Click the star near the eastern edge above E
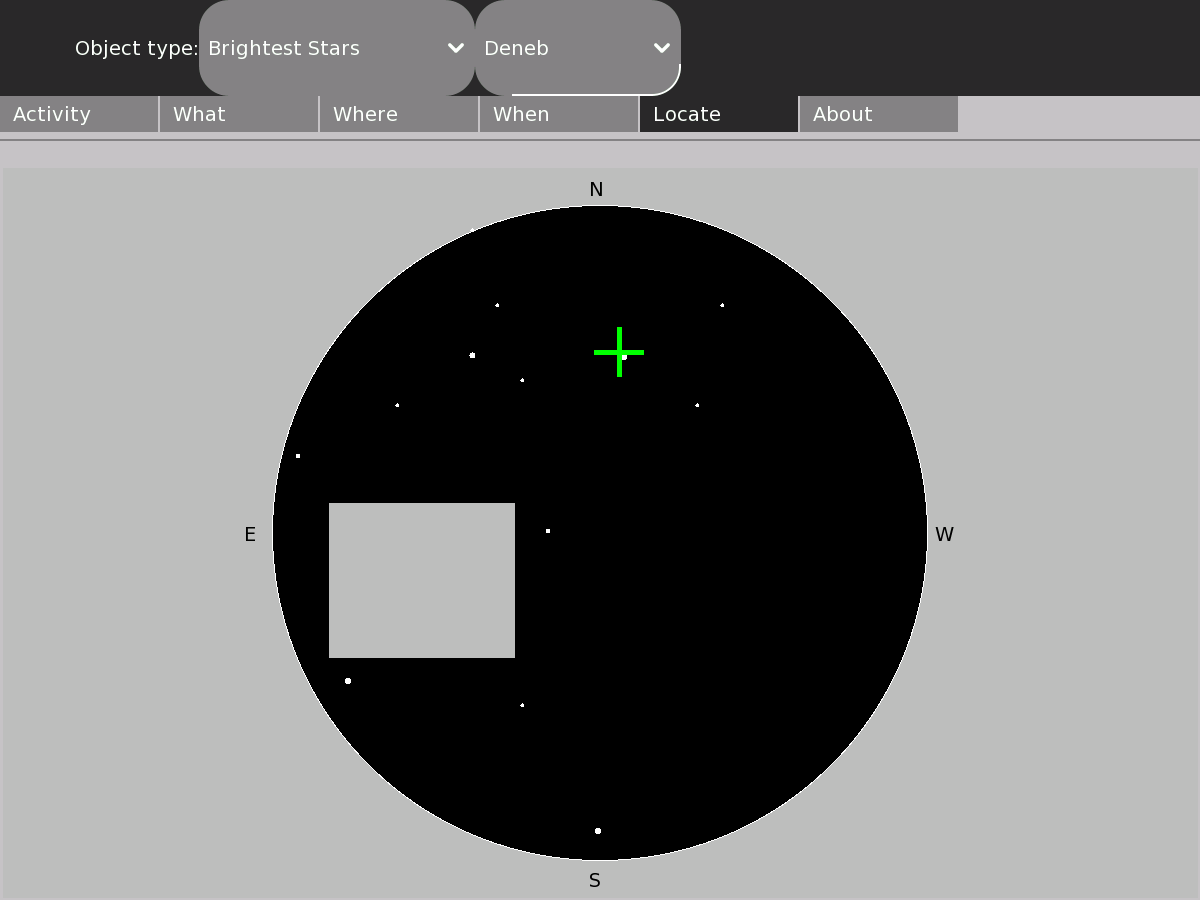 point(298,456)
